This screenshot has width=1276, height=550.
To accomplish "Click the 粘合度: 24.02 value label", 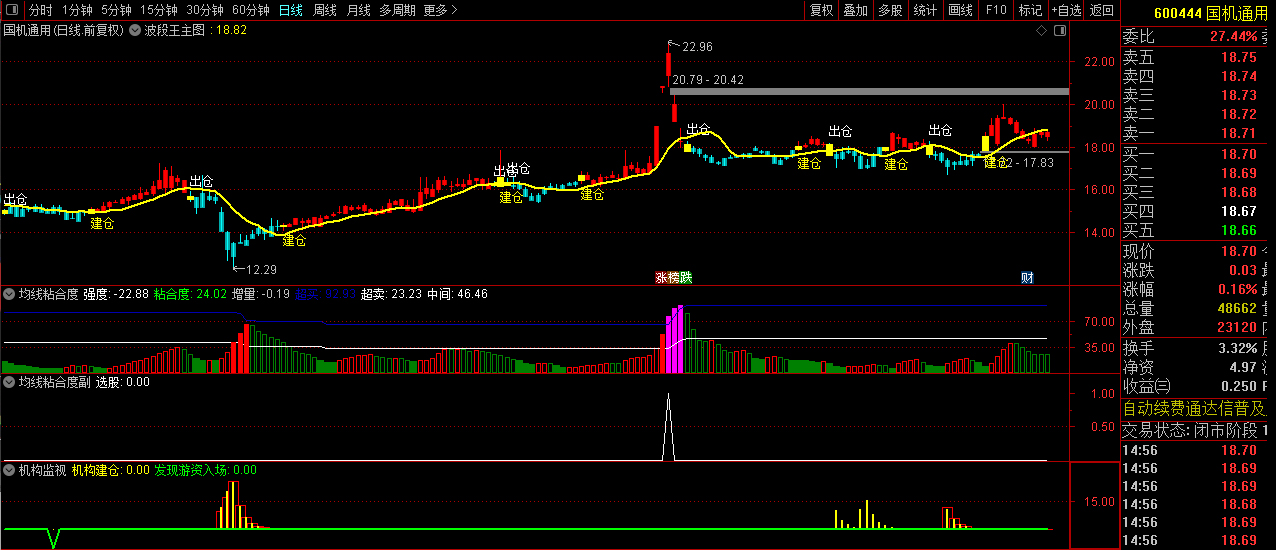I will [x=190, y=294].
